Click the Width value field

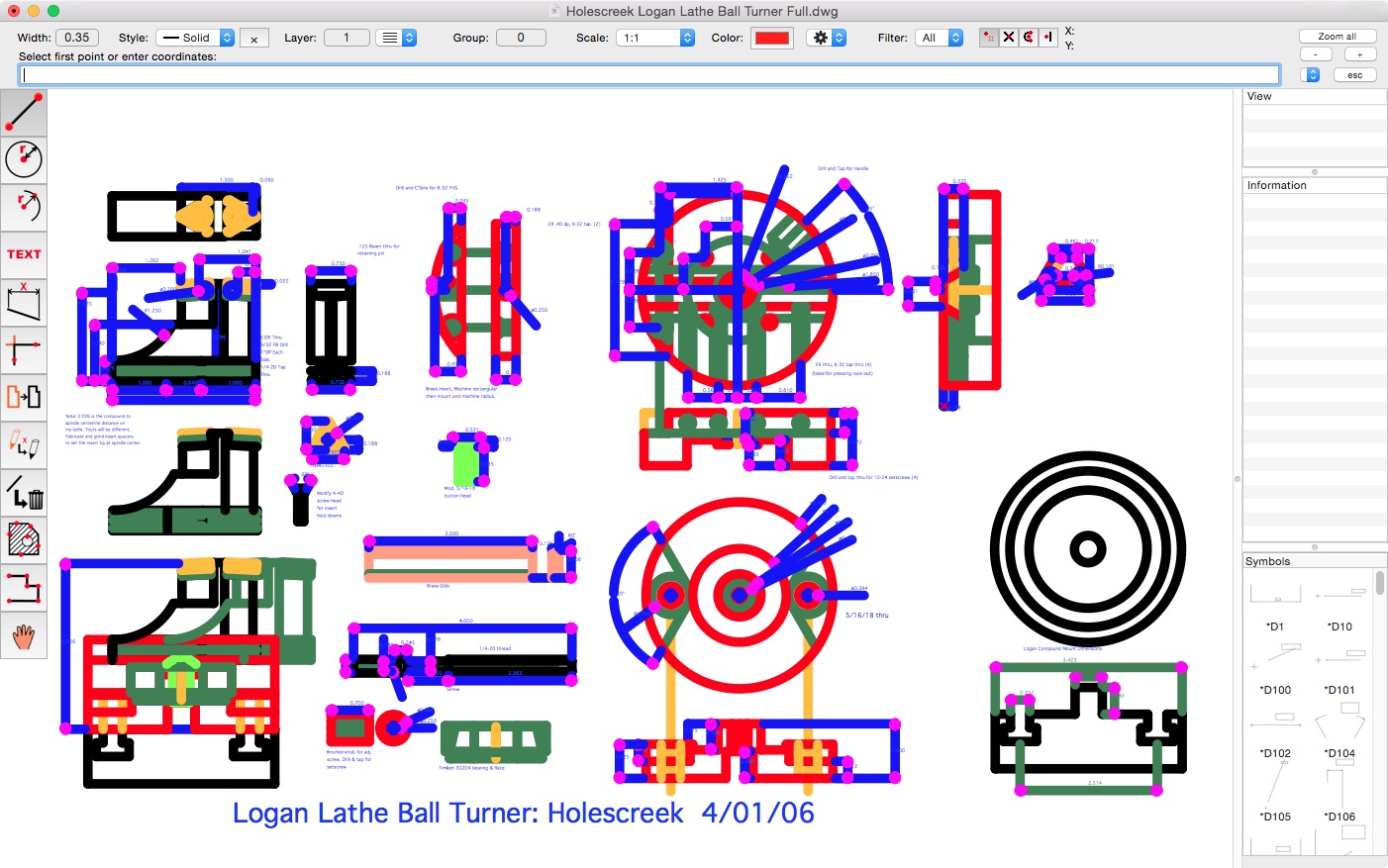coord(77,38)
